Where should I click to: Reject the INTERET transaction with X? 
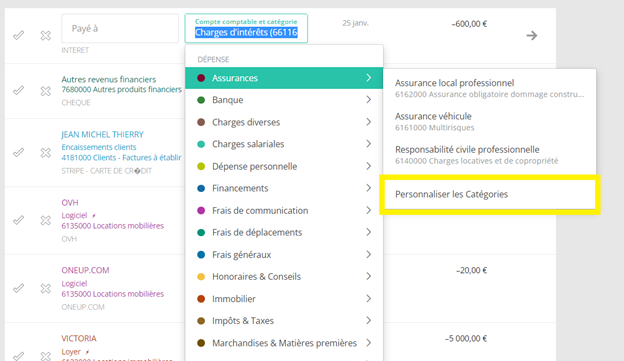46,35
